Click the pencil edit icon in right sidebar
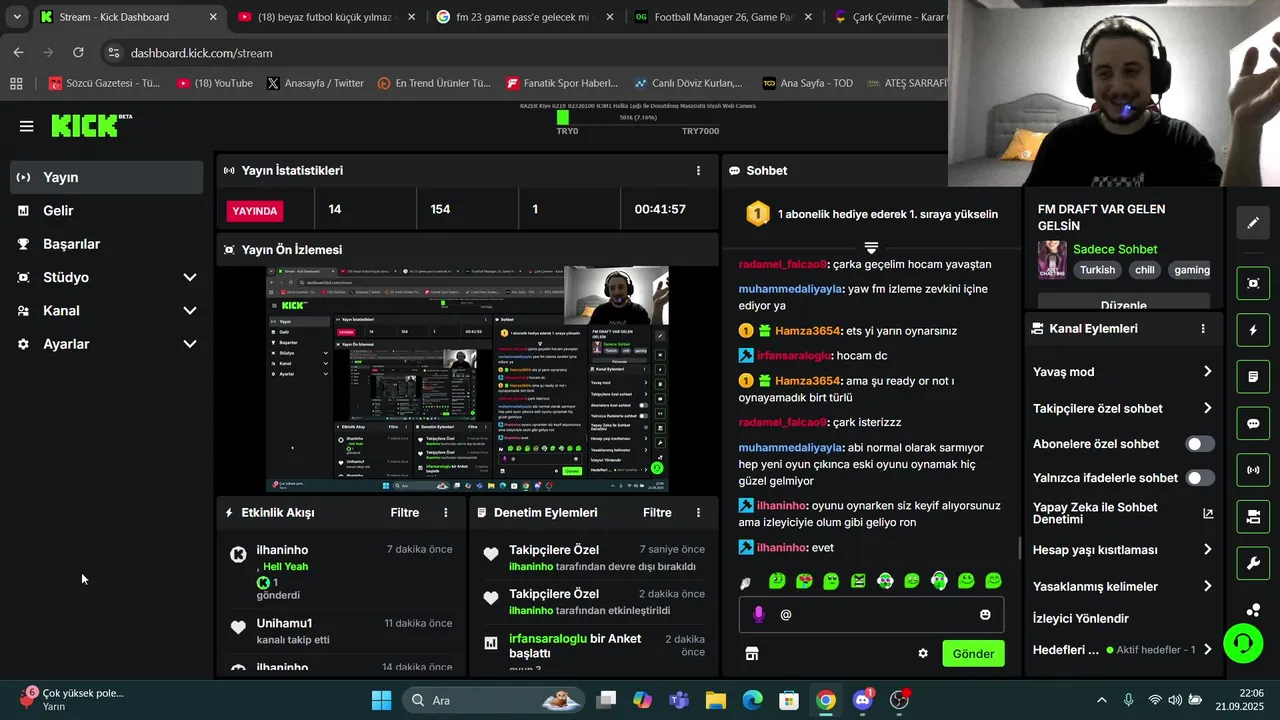The image size is (1280, 720). [x=1253, y=223]
